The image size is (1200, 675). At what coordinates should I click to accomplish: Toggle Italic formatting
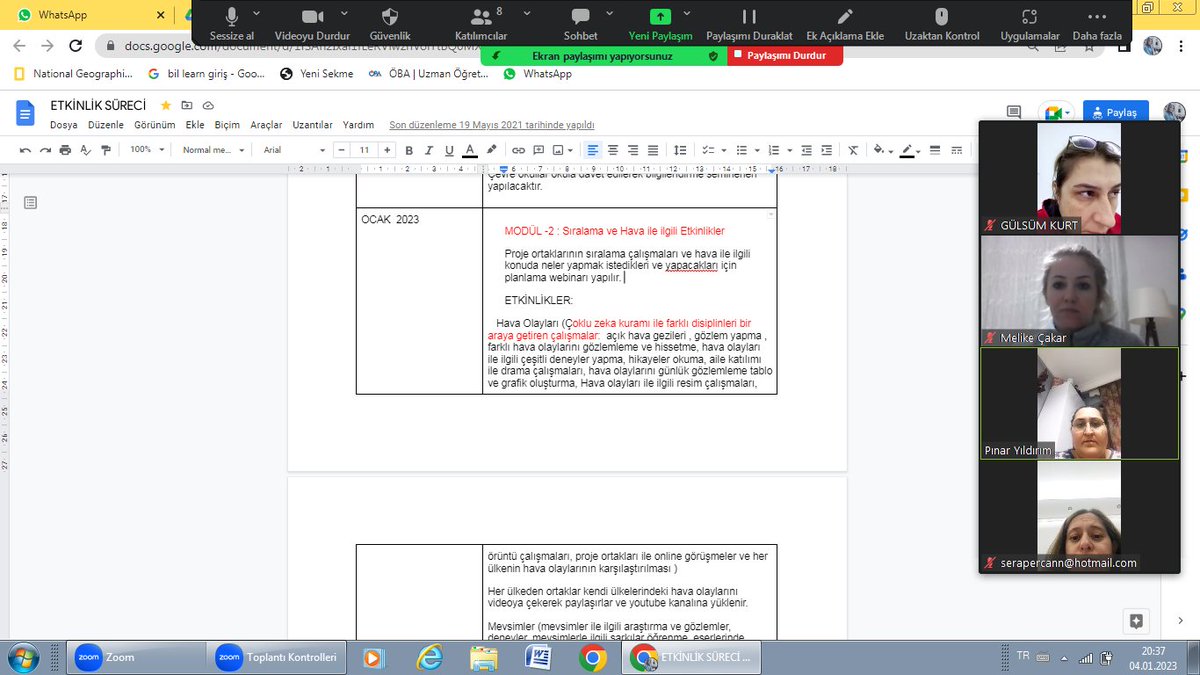[x=429, y=150]
